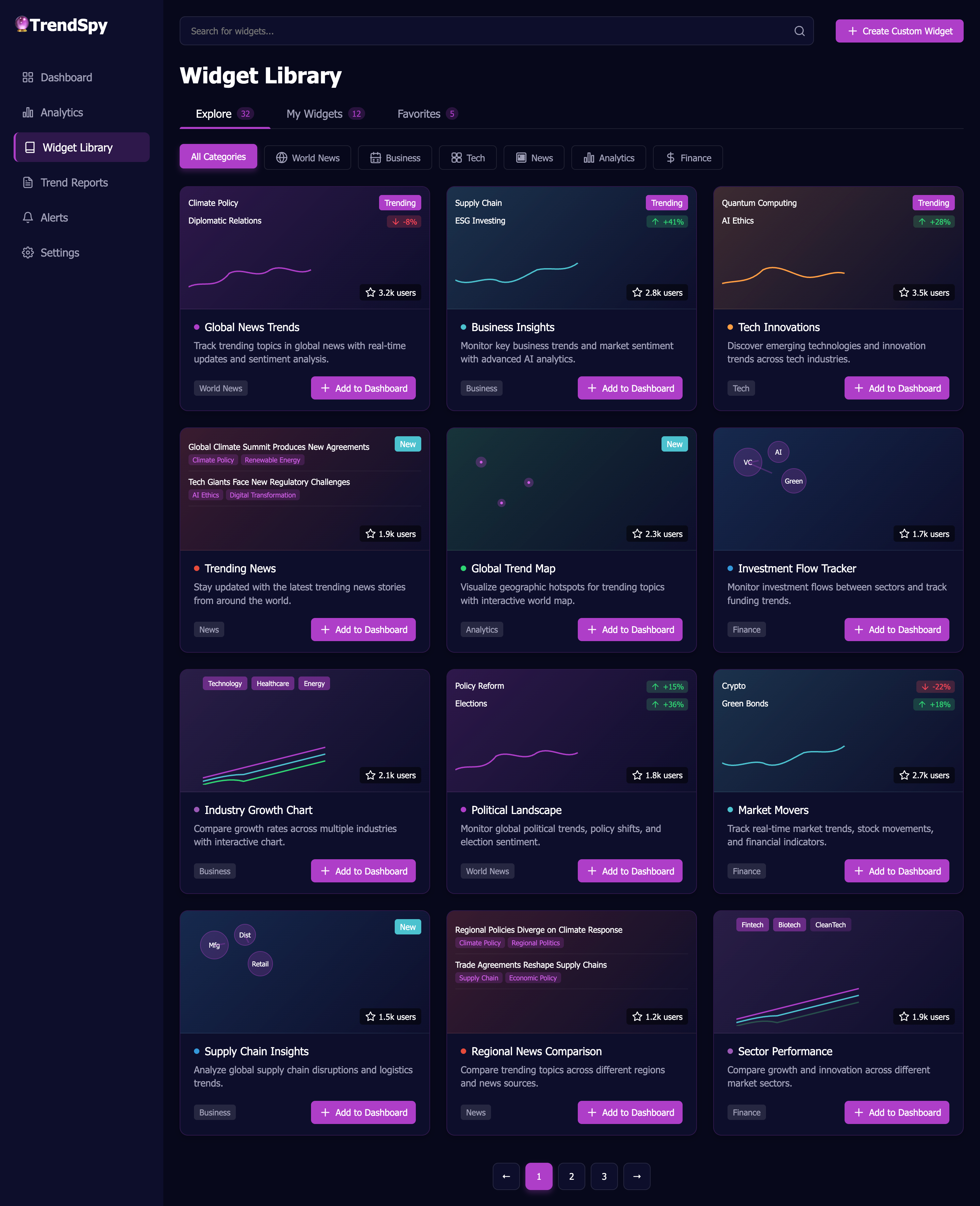
Task: Add Investment Flow Tracker to dashboard
Action: coord(896,630)
